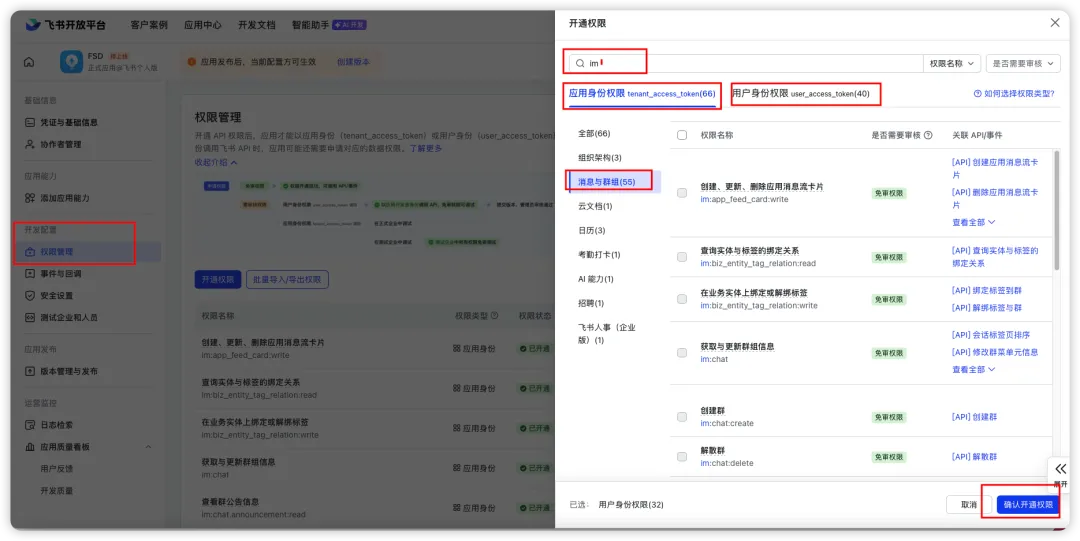
Task: Click the 展开 double-chevron panel icon
Action: (x=1061, y=469)
